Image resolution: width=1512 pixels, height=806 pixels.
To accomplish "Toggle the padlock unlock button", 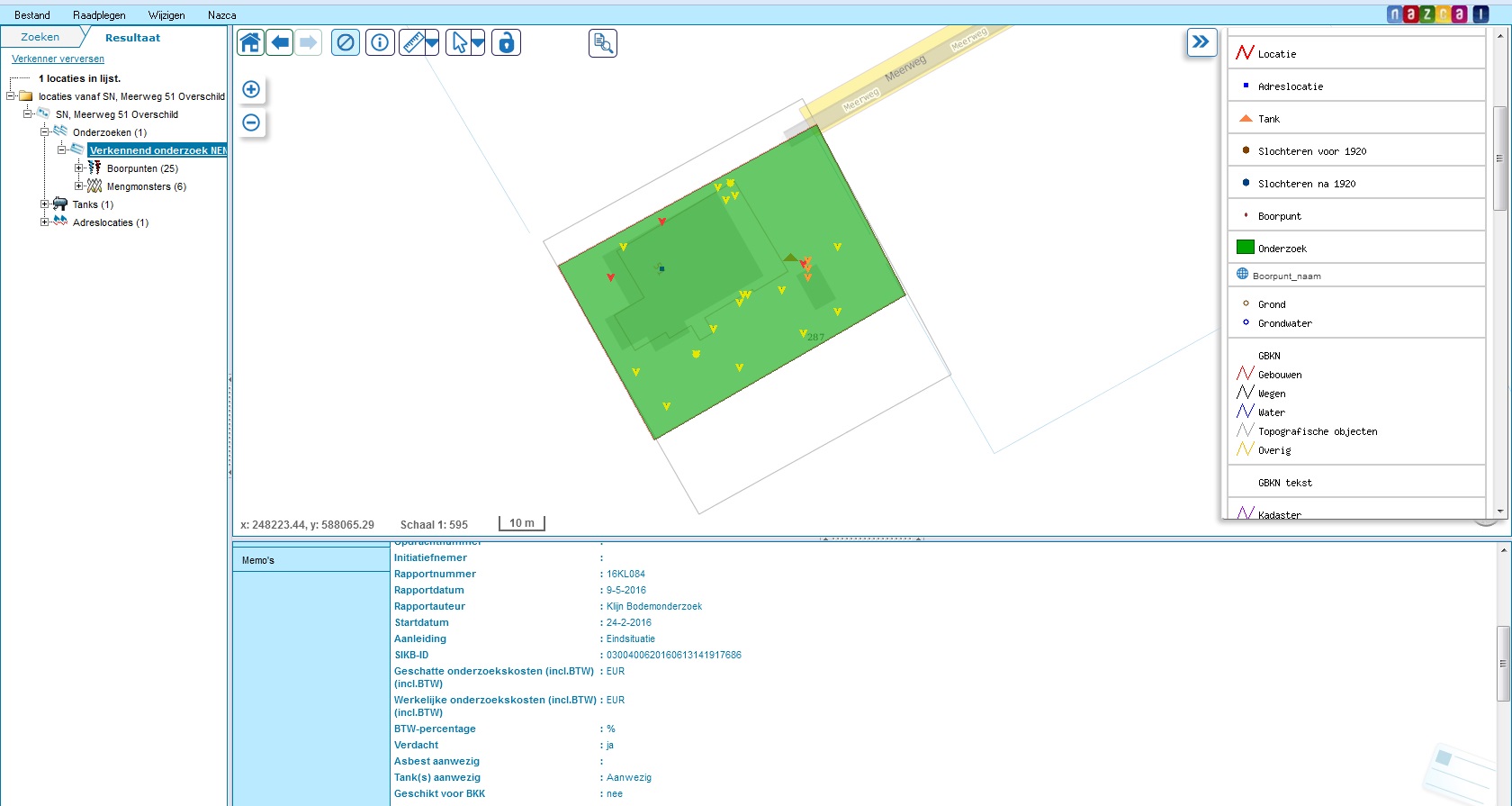I will 507,42.
